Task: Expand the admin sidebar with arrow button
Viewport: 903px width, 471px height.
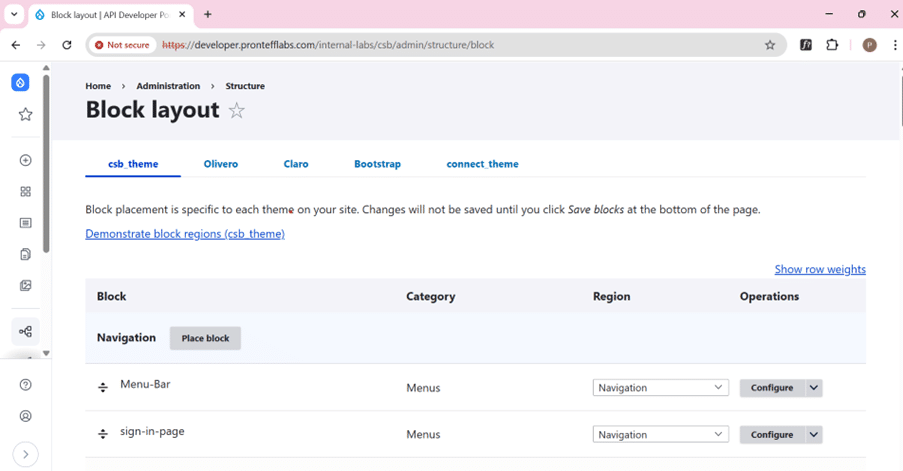Action: coord(25,454)
